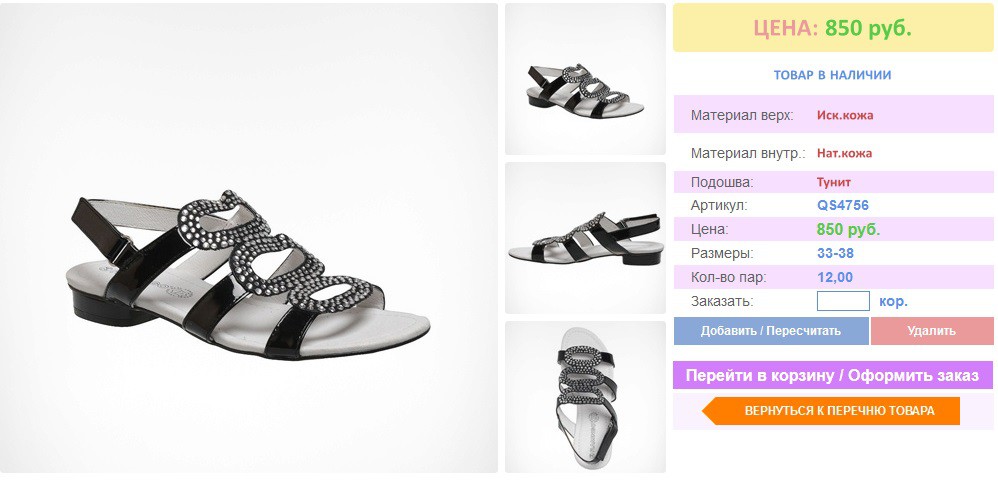
Task: Click the Кол-во пар value 12,00
Action: (834, 277)
